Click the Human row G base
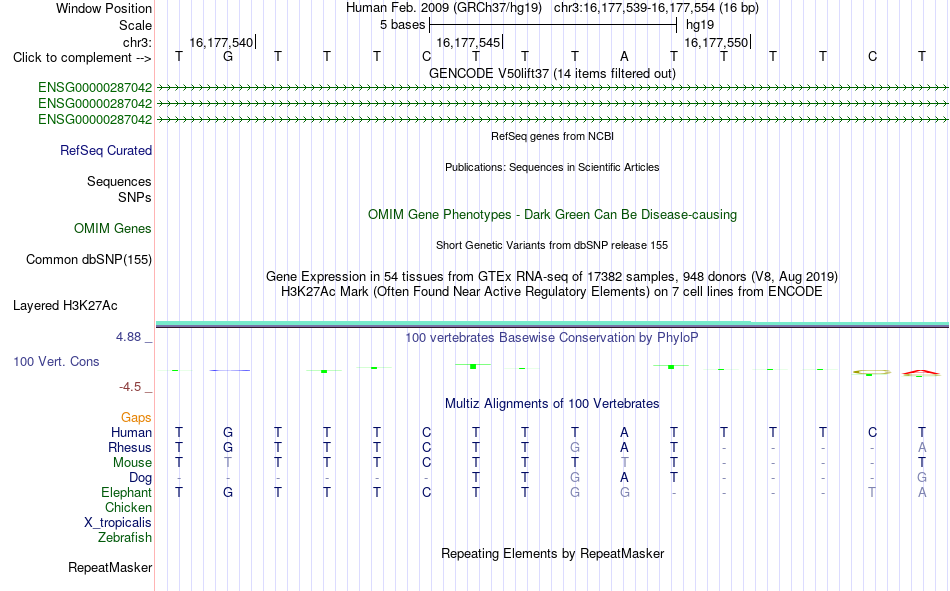The image size is (950, 591). (x=228, y=432)
